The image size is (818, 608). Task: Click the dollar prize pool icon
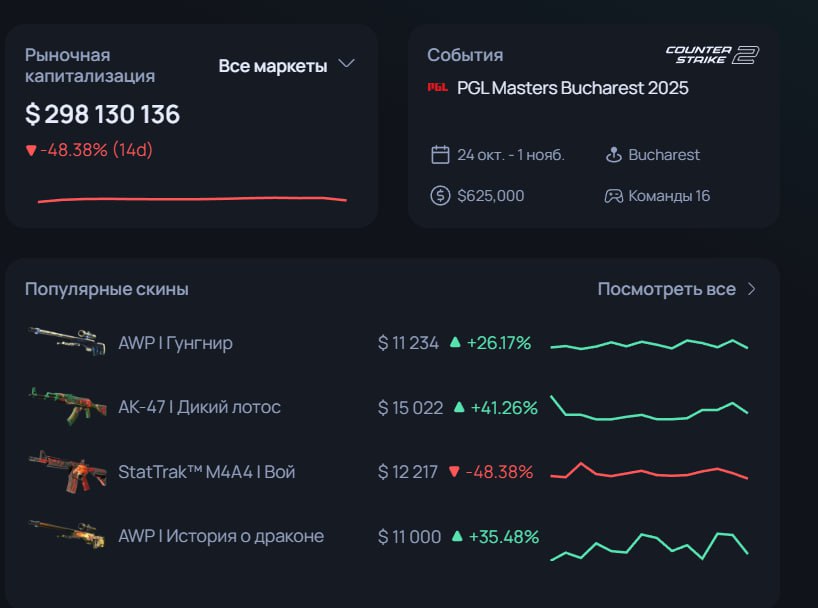coord(440,196)
